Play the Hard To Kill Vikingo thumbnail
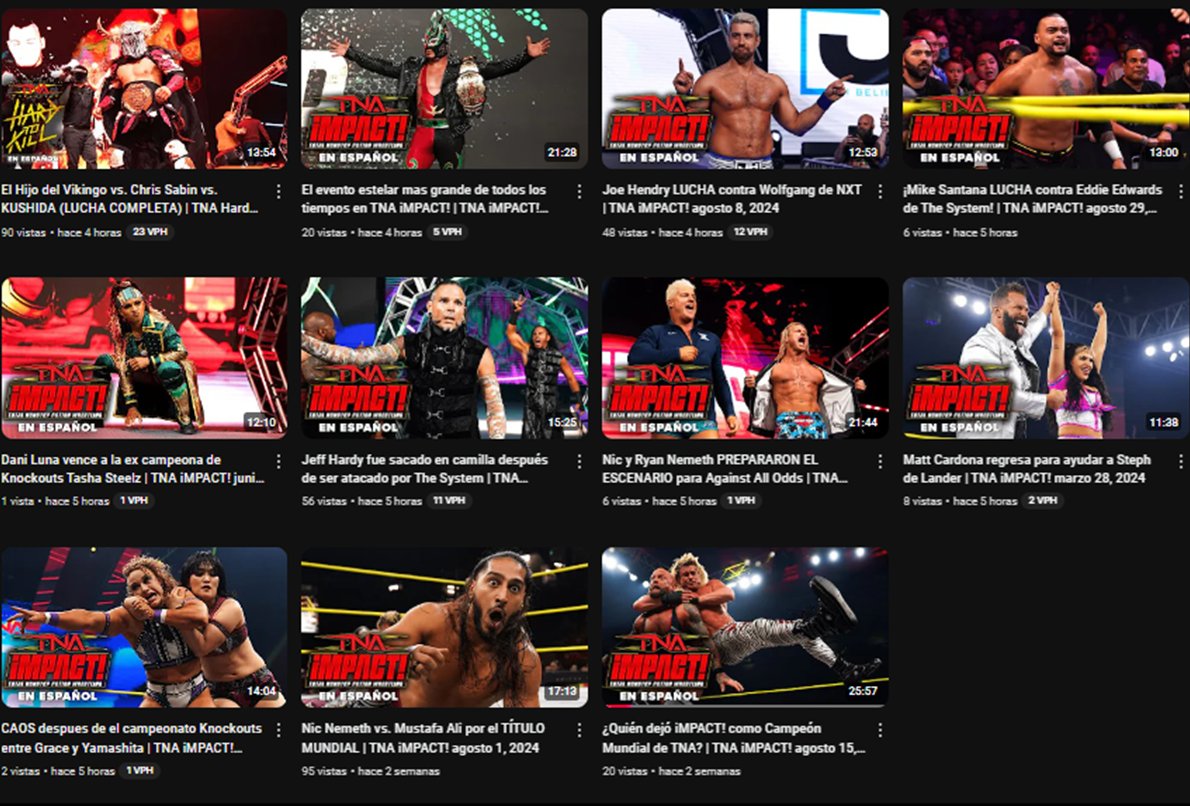Screen dimensions: 1190x806 pyautogui.click(x=144, y=89)
